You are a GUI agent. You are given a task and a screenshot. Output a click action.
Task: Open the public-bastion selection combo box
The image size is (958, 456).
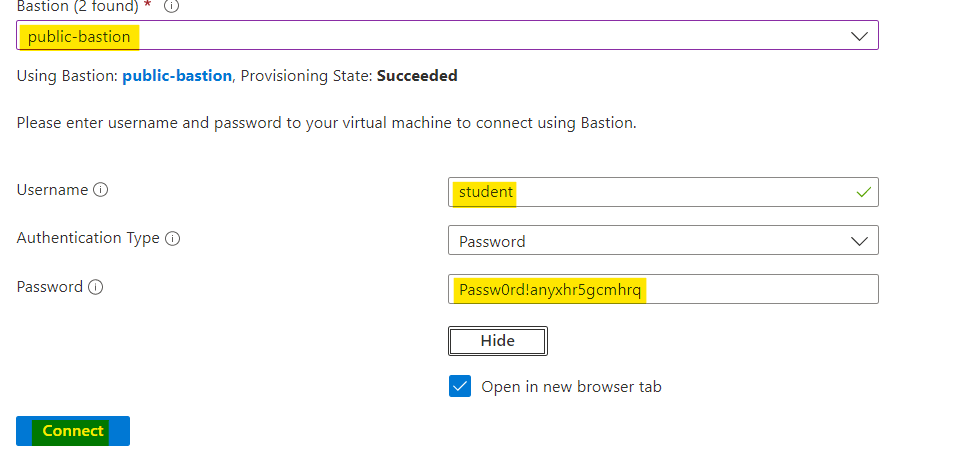click(447, 36)
